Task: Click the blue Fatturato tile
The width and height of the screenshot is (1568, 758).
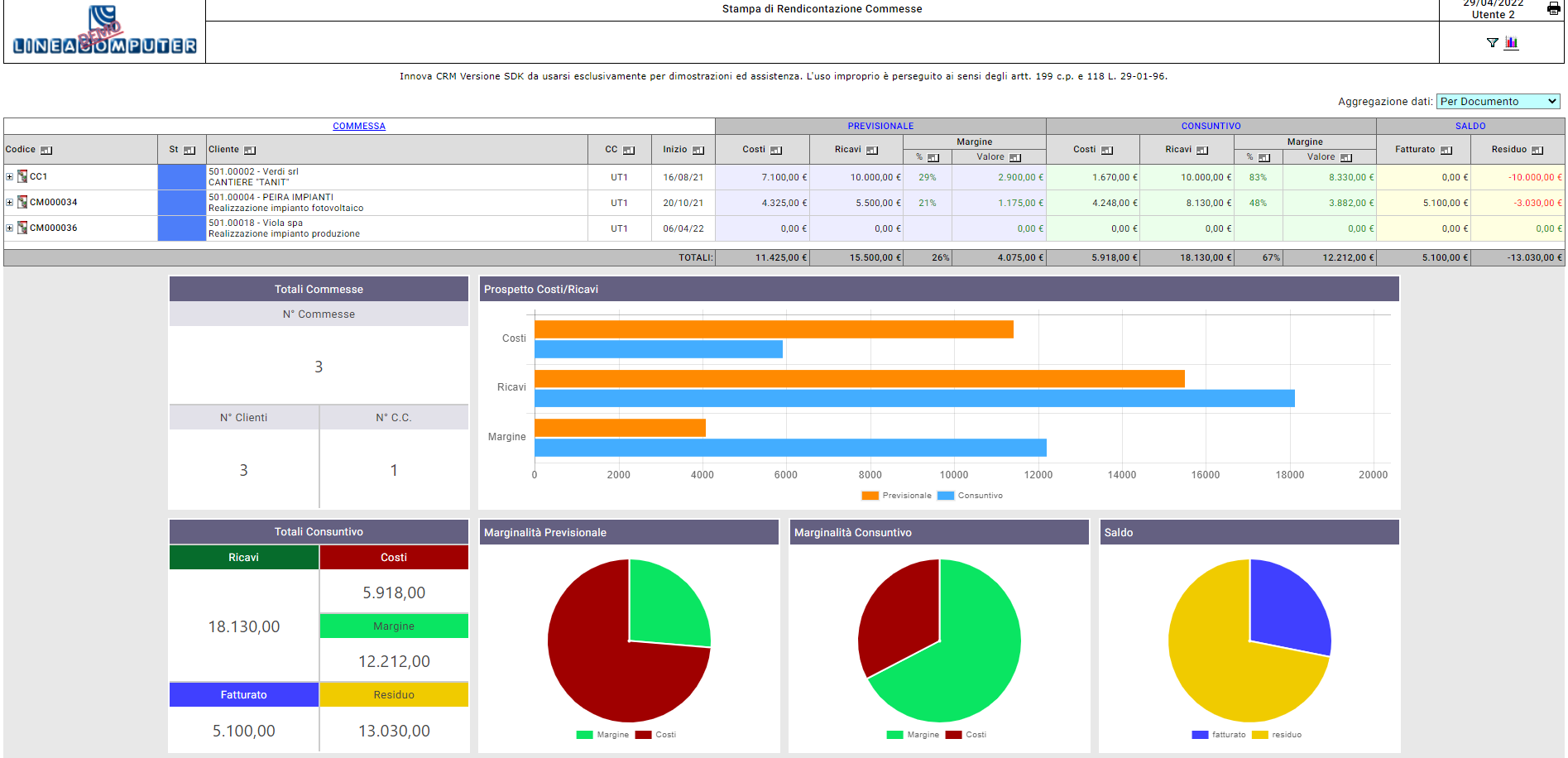Action: click(243, 694)
